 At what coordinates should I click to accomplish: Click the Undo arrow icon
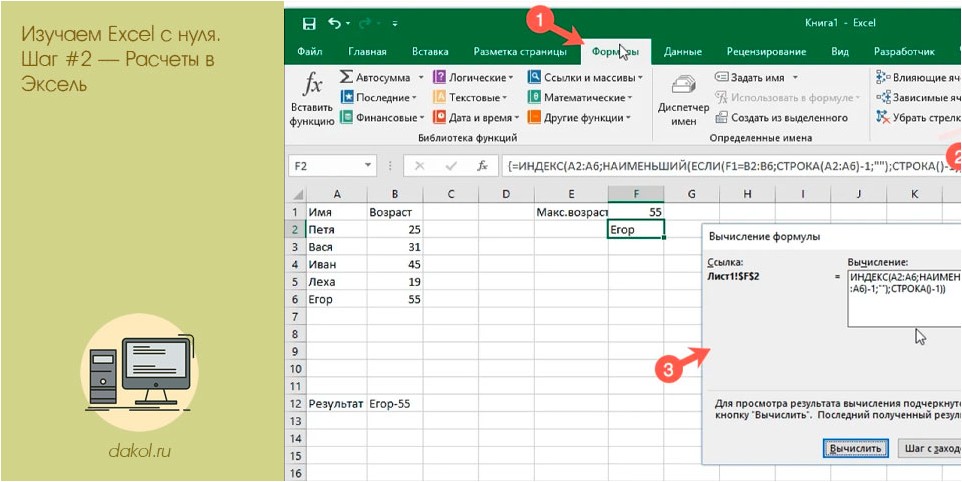334,23
